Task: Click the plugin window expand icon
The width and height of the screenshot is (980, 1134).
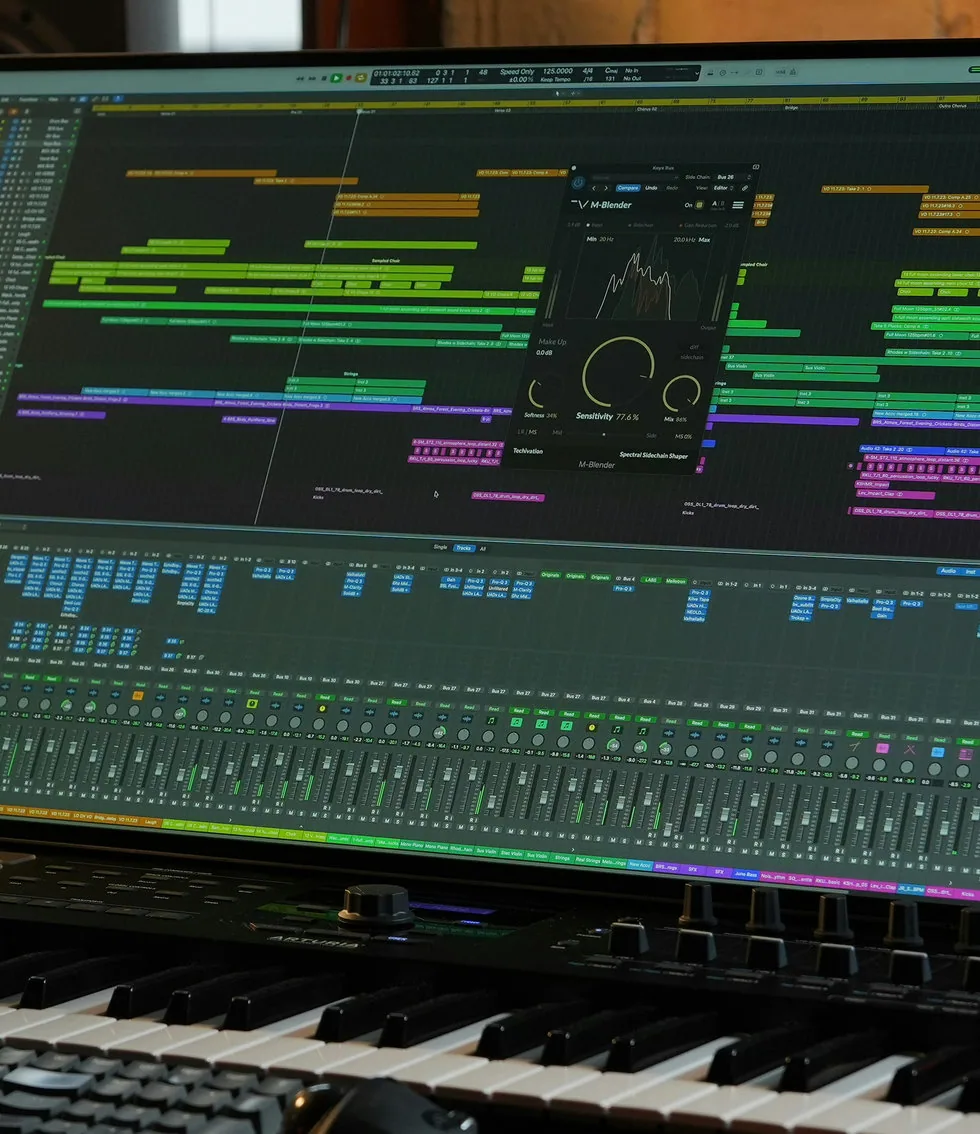Action: pos(756,167)
